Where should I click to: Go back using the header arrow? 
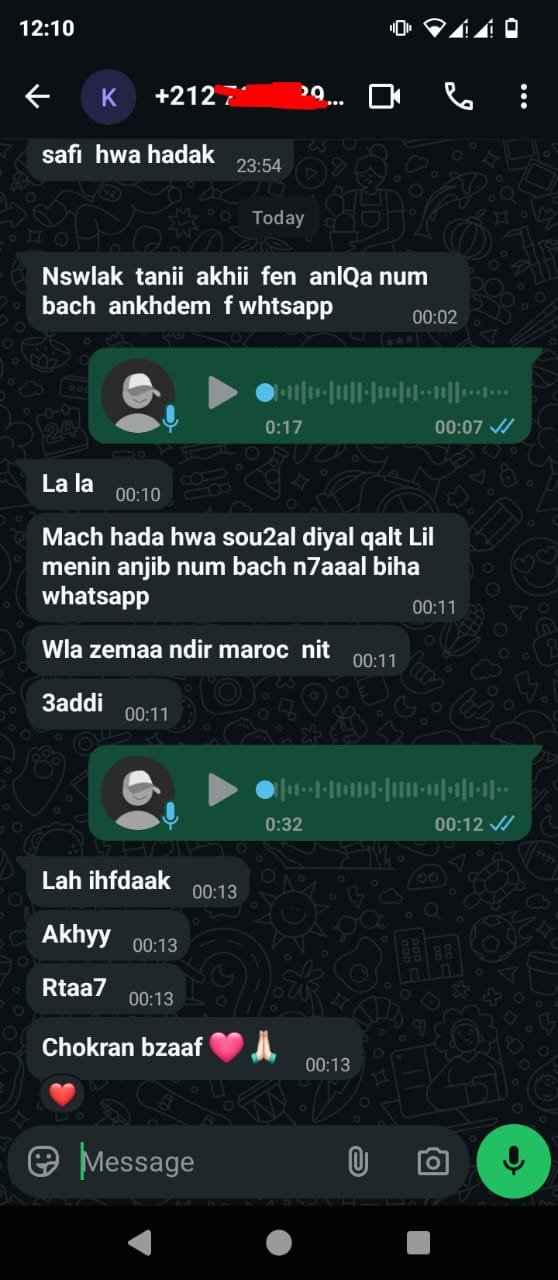(x=37, y=96)
